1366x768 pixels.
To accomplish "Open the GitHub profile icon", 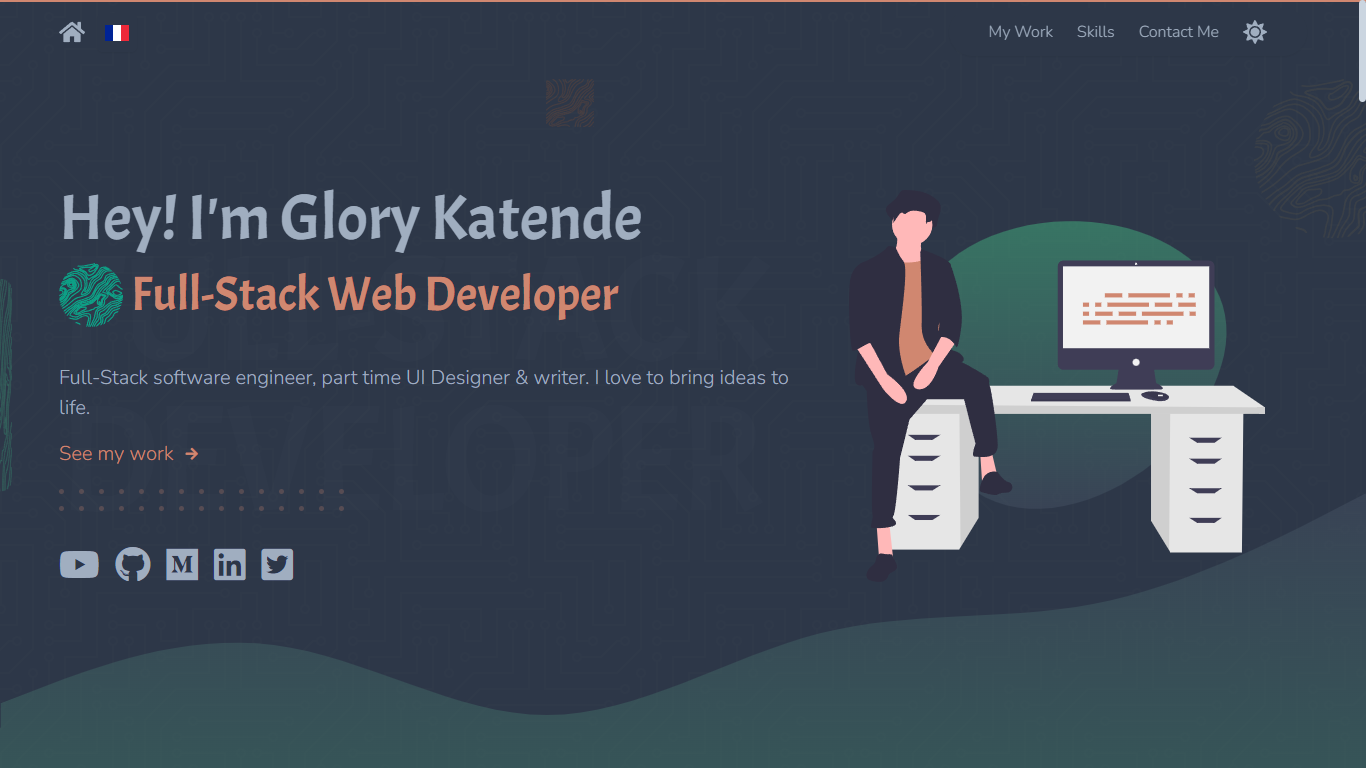I will click(x=133, y=565).
